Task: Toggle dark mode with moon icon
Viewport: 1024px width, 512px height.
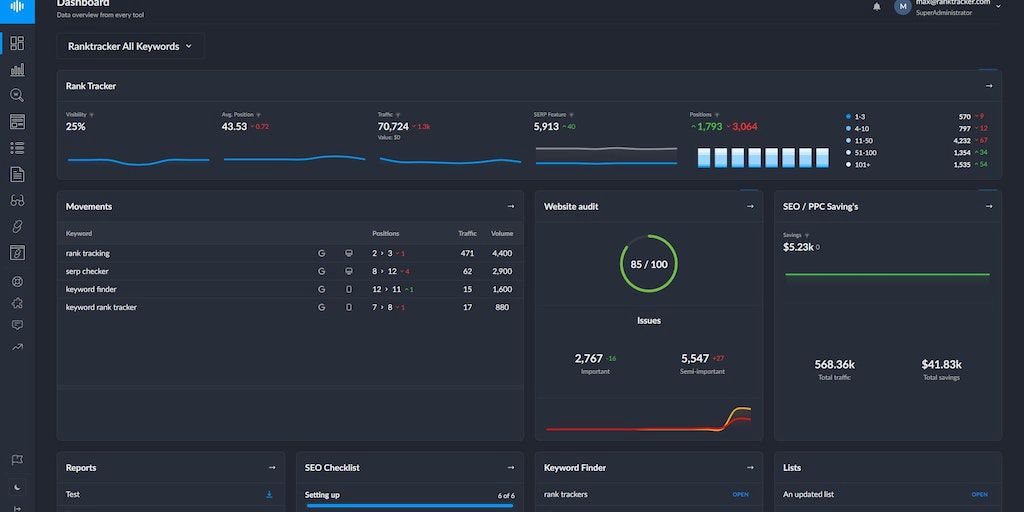Action: (x=17, y=487)
